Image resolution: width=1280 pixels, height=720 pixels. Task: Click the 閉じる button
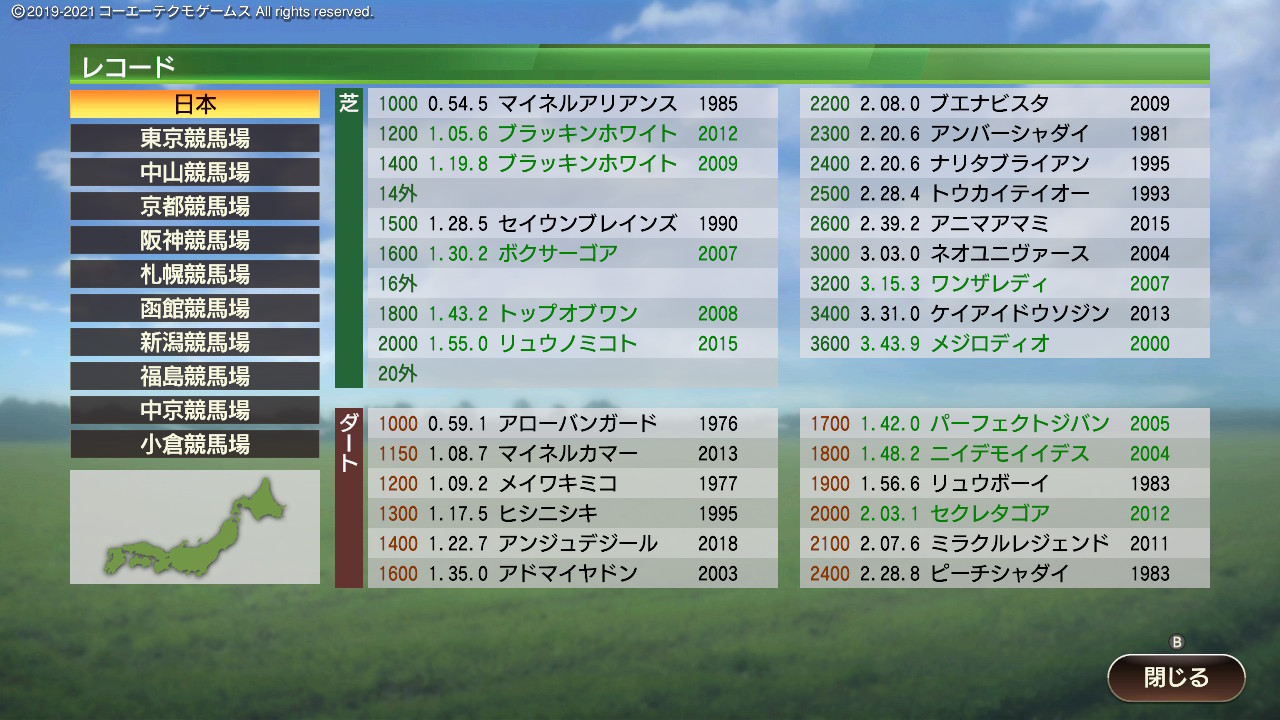pos(1176,677)
